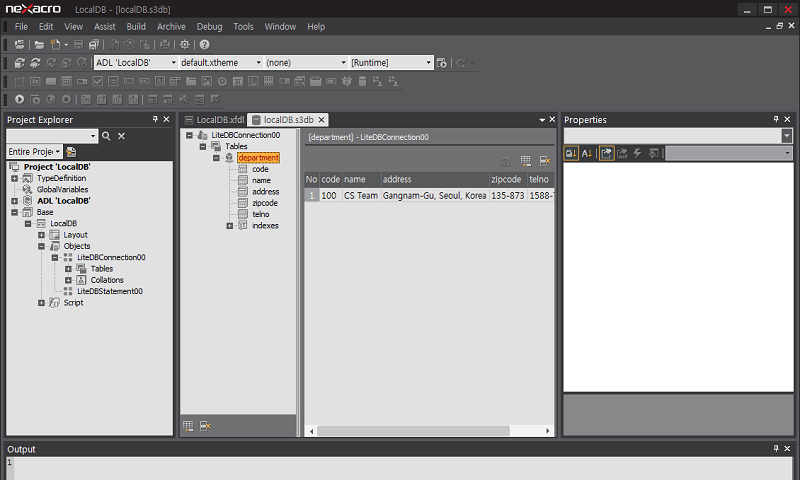Expand the indexes node under department
Viewport: 800px width, 480px height.
[230, 225]
